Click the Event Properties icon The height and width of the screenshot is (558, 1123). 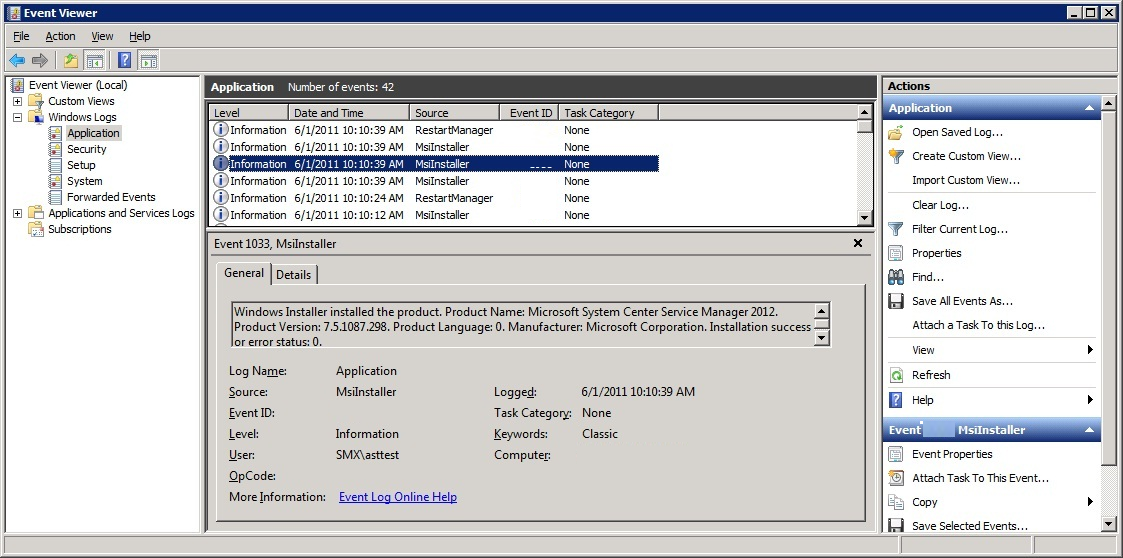[x=896, y=454]
